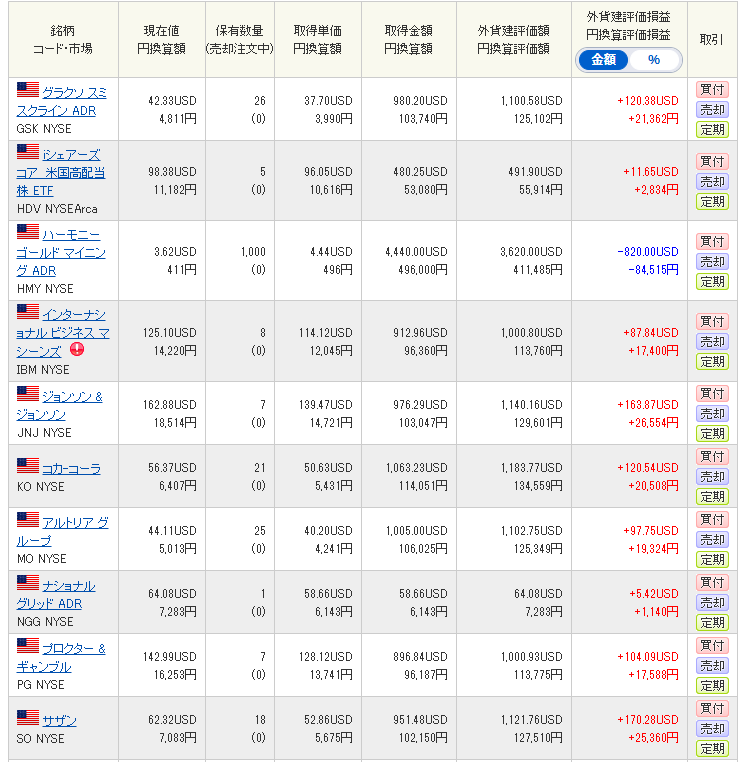744x762 pixels.
Task: Click 買付 button for NGG
Action: coord(712,583)
